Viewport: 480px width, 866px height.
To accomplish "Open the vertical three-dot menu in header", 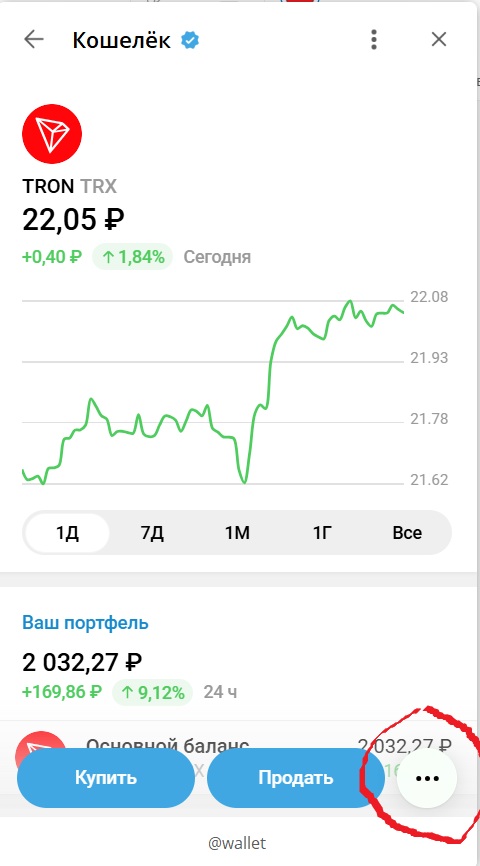I will click(x=374, y=40).
